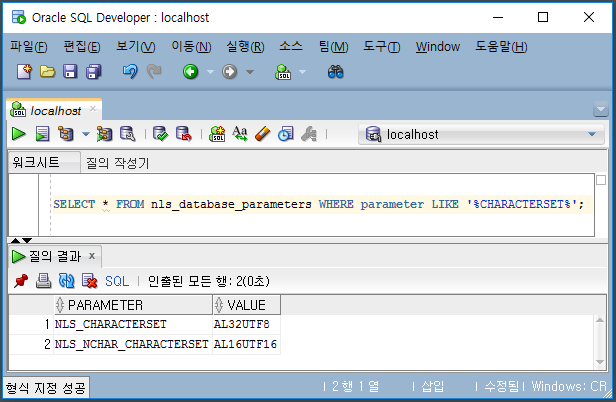Commit changes with the green check database icon

coord(160,134)
